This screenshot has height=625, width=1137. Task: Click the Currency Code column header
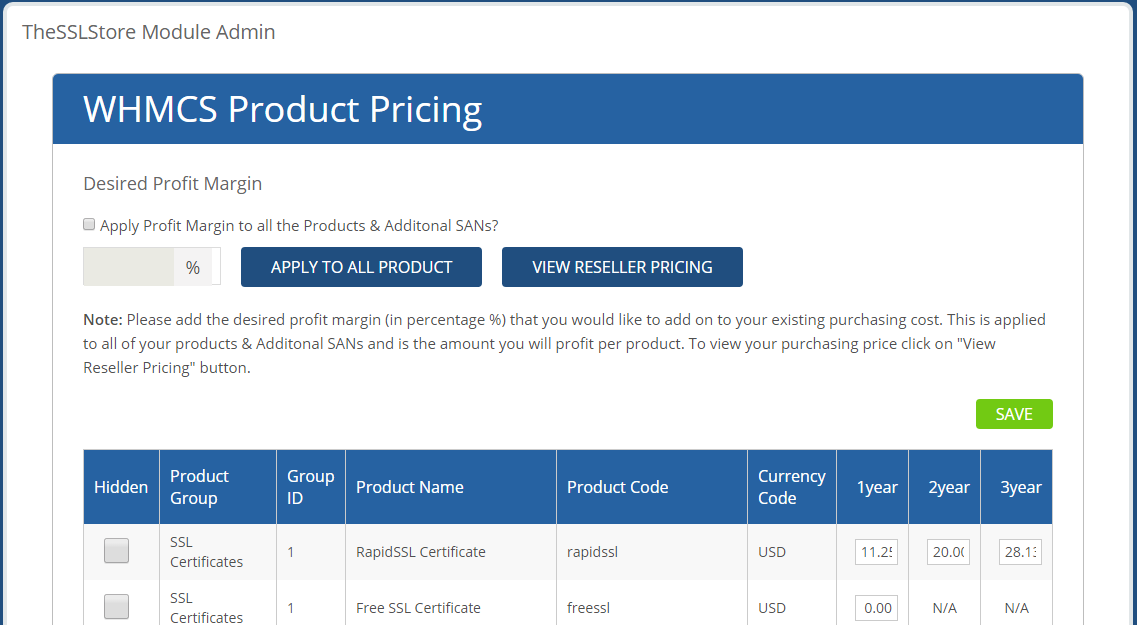tap(791, 487)
